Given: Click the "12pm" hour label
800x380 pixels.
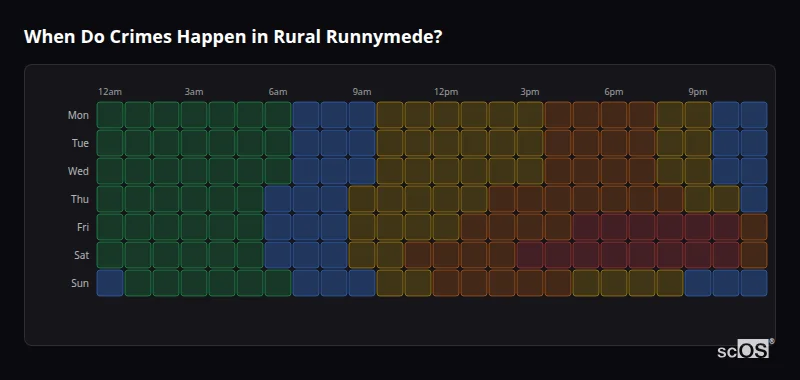Looking at the screenshot, I should 446,92.
